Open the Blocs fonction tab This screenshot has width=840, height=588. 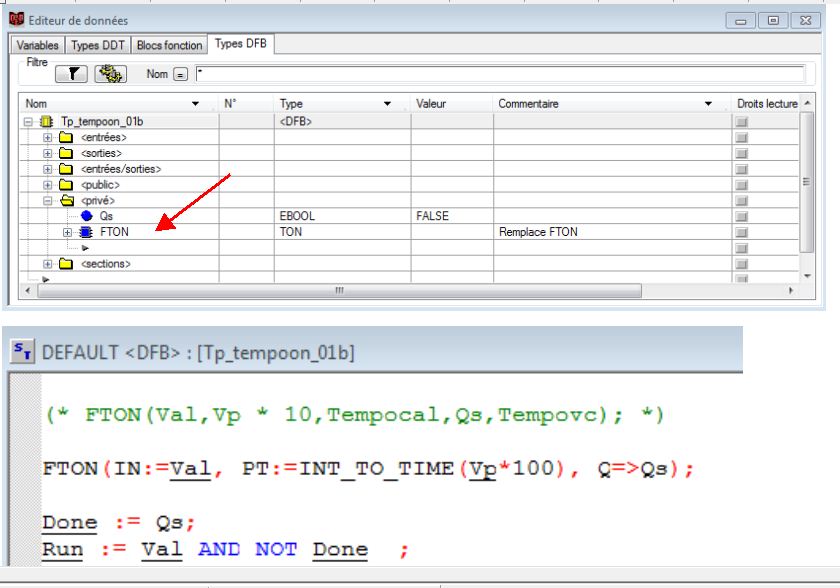(x=168, y=45)
